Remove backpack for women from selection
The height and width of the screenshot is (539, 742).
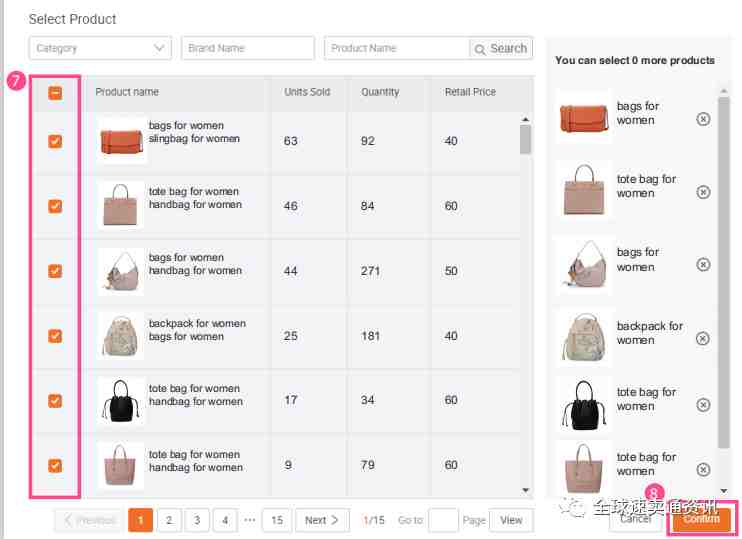(703, 338)
